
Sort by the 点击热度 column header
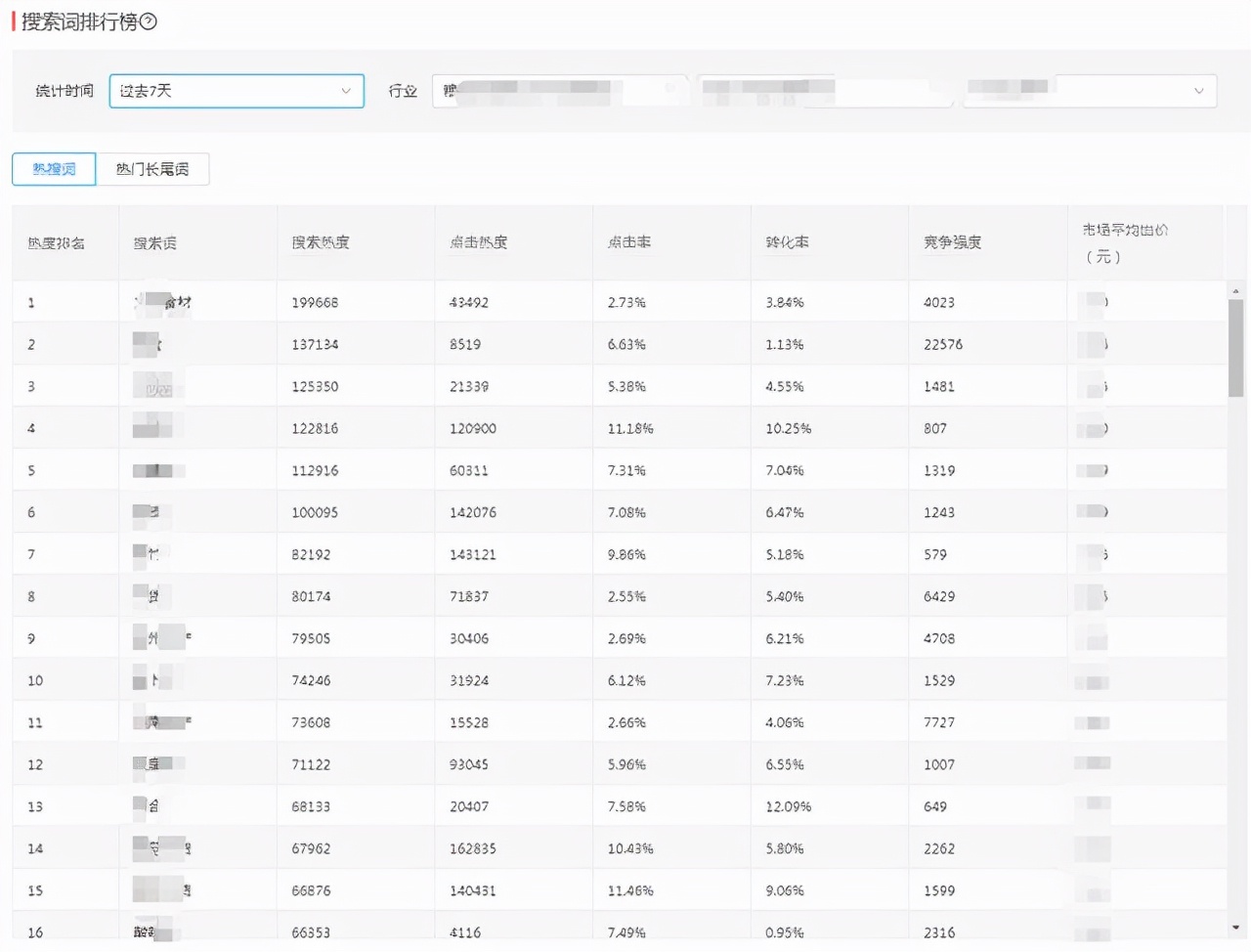479,242
